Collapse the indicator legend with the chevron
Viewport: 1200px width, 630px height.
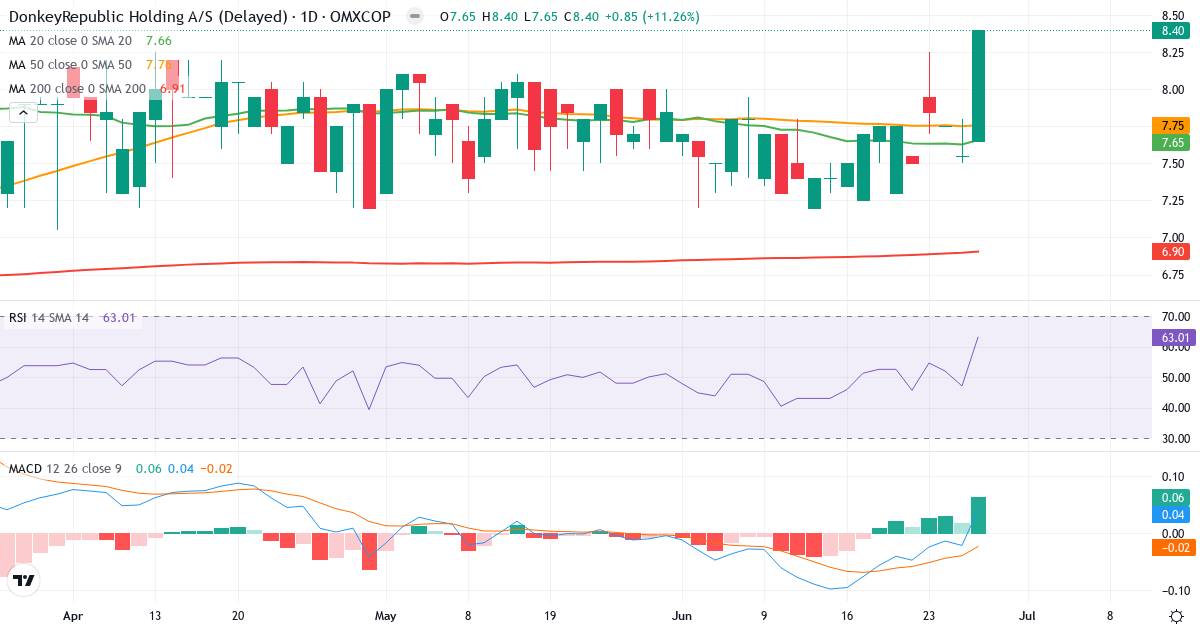coord(23,114)
